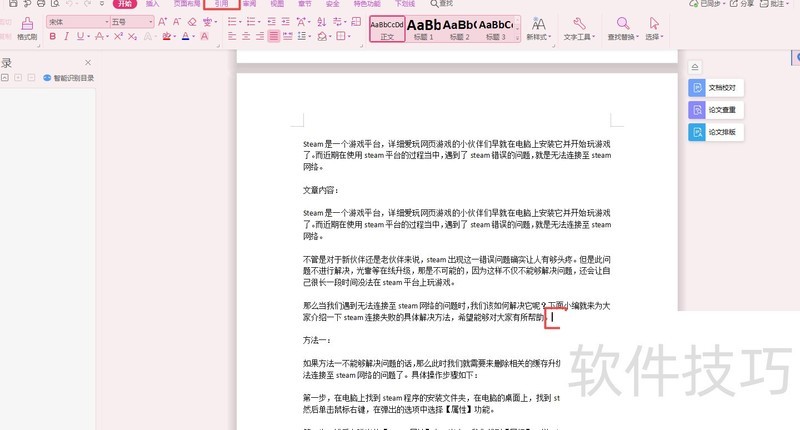Toggle subscript X₂ formatting
The image size is (800, 430).
pos(132,36)
